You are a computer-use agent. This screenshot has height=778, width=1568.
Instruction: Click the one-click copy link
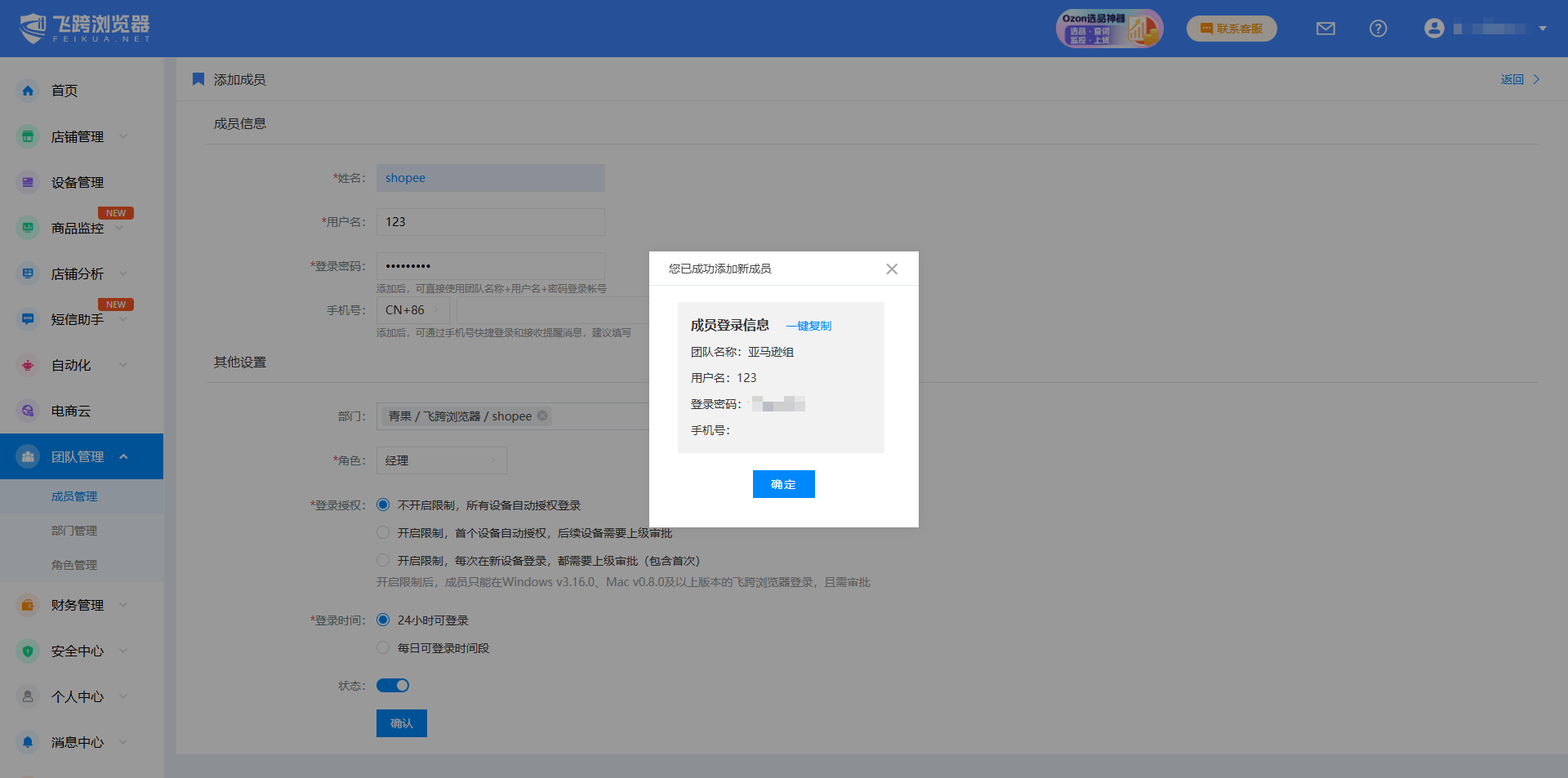(808, 326)
